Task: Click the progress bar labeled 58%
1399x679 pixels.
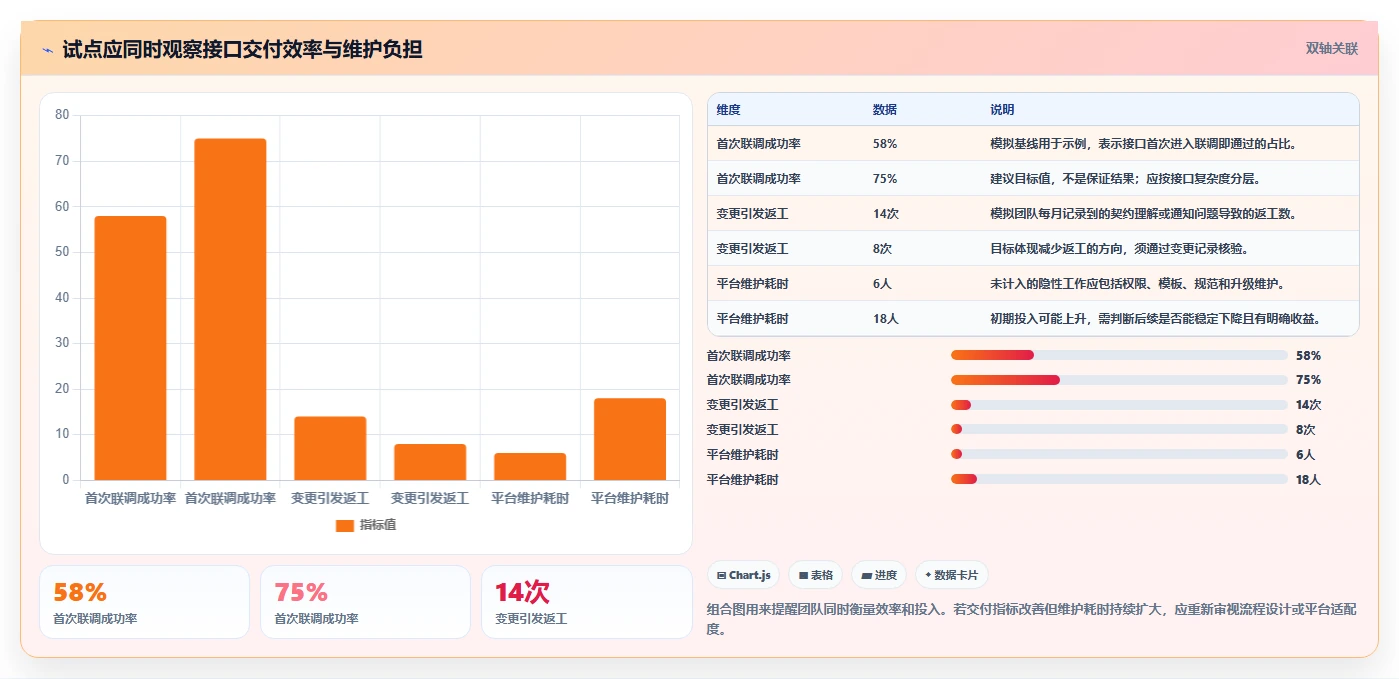Action: click(1119, 355)
